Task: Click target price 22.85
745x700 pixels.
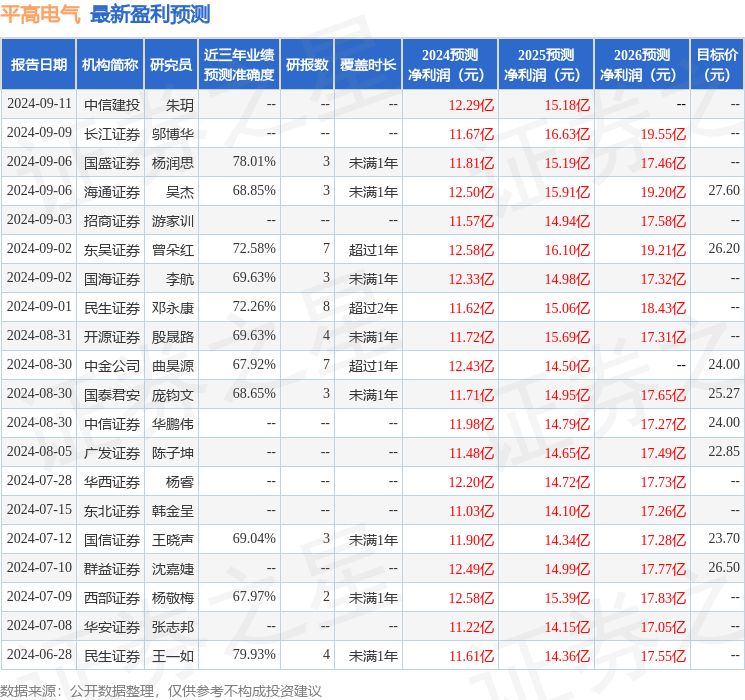Action: pyautogui.click(x=724, y=451)
